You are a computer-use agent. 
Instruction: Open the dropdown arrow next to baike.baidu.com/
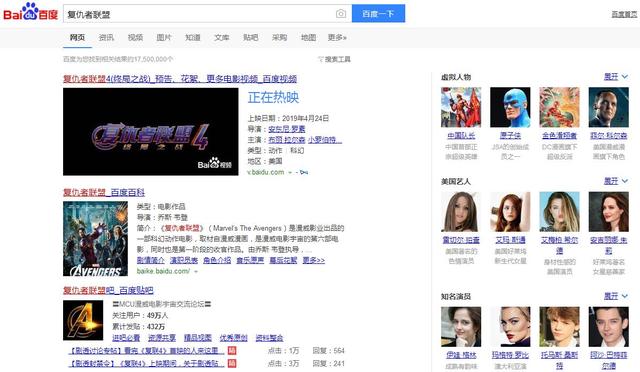coord(196,271)
